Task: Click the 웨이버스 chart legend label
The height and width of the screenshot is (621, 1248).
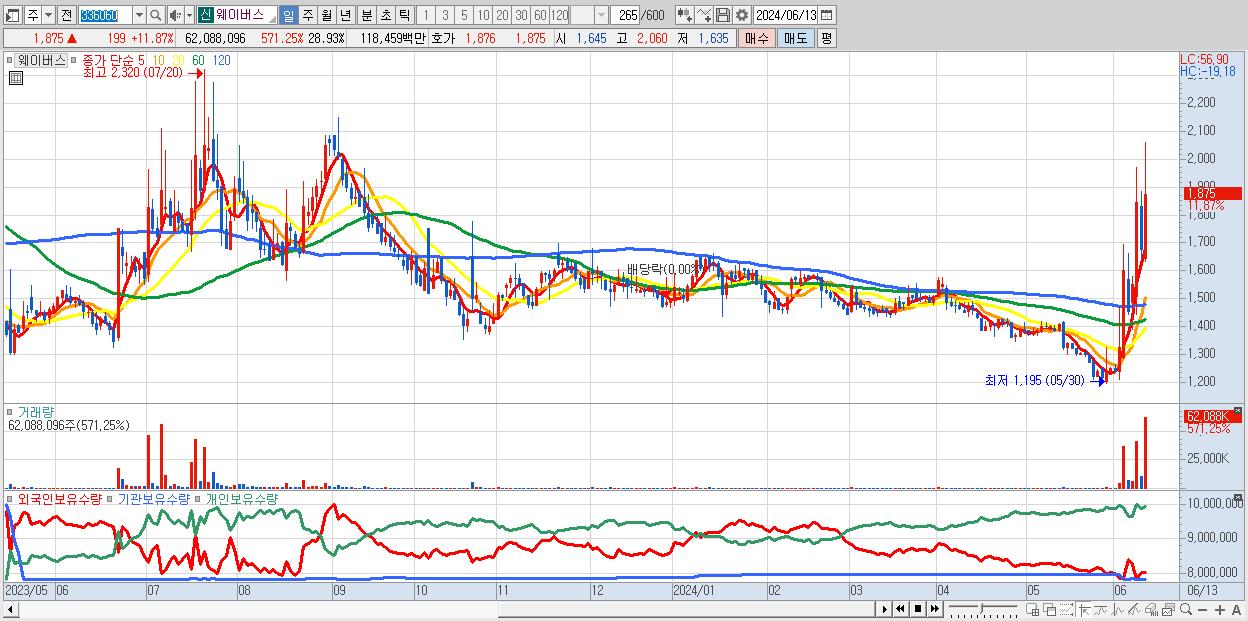Action: coord(40,60)
